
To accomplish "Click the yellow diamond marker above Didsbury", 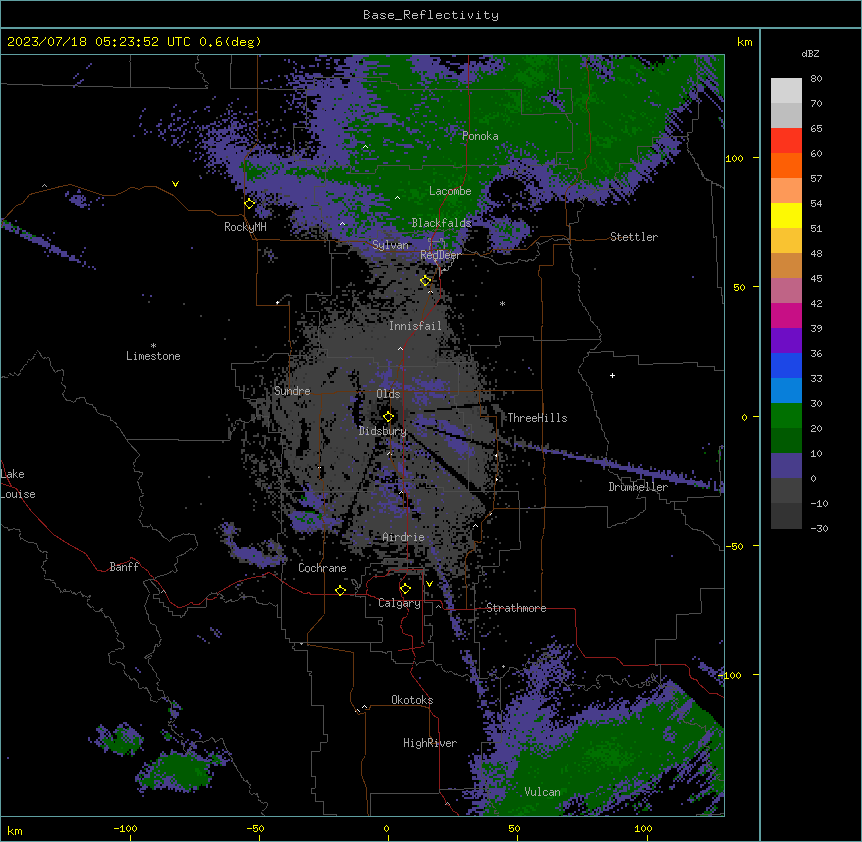I will point(388,417).
